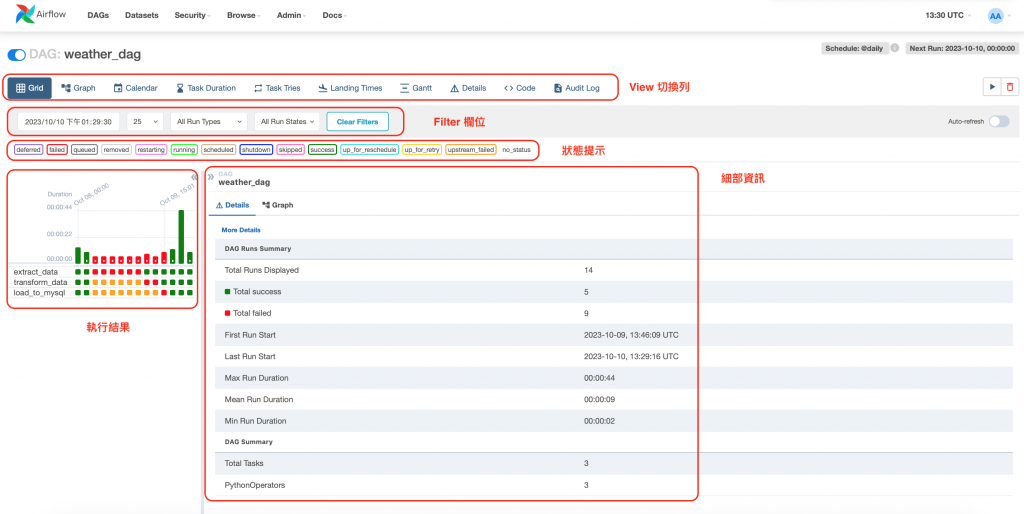Click the removed status legend badge
The height and width of the screenshot is (514, 1024).
click(x=116, y=150)
